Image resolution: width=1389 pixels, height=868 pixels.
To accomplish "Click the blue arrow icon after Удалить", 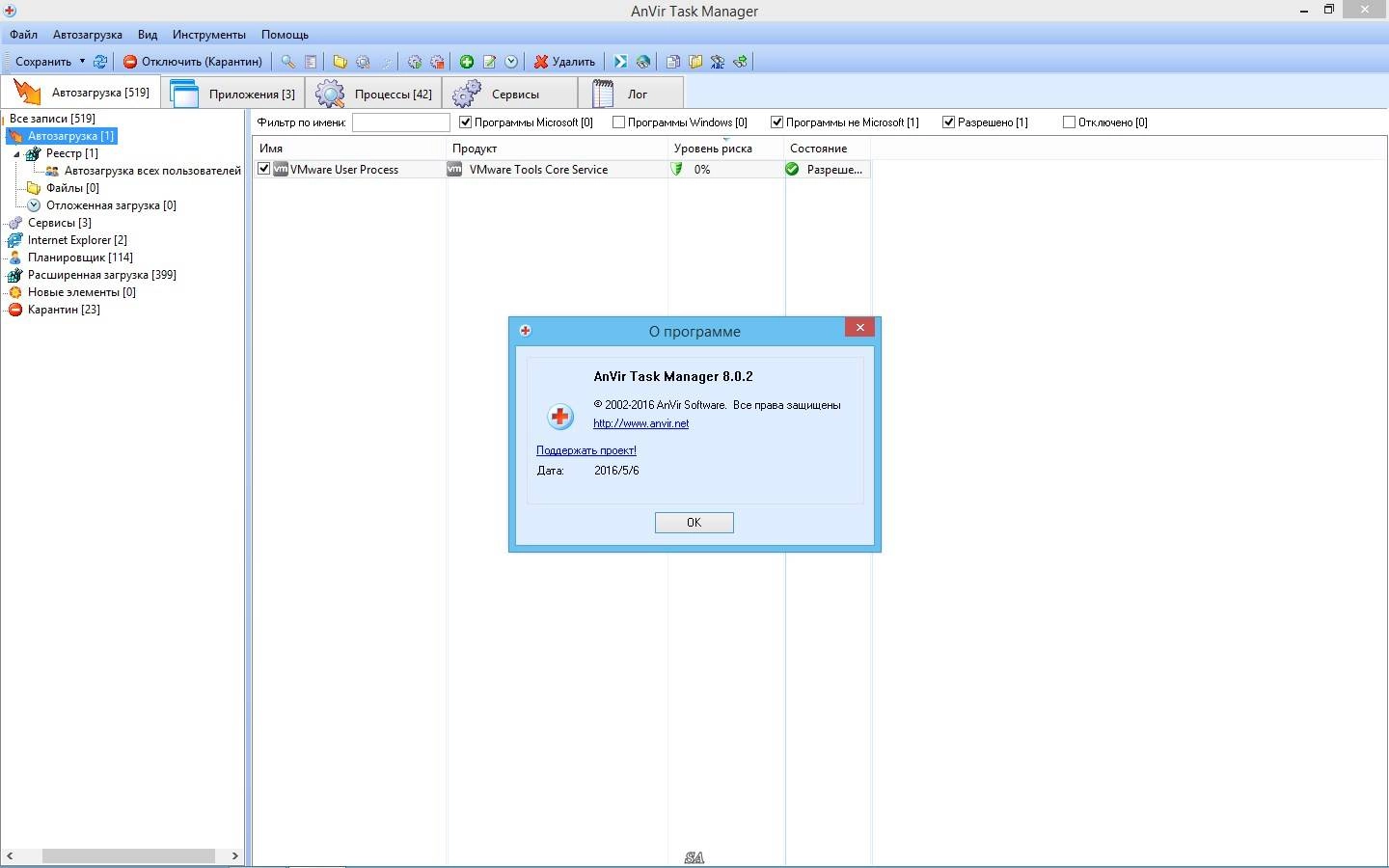I will (620, 62).
